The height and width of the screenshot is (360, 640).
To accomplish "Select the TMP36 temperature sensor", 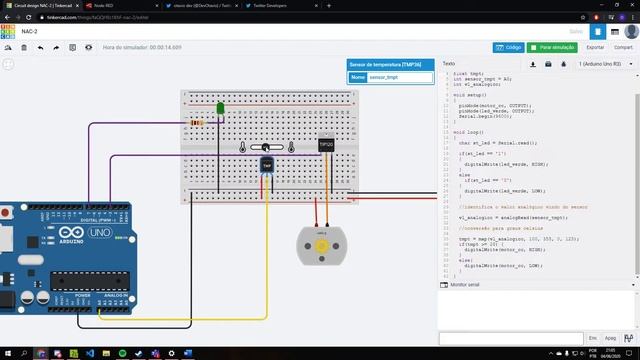I will [267, 165].
